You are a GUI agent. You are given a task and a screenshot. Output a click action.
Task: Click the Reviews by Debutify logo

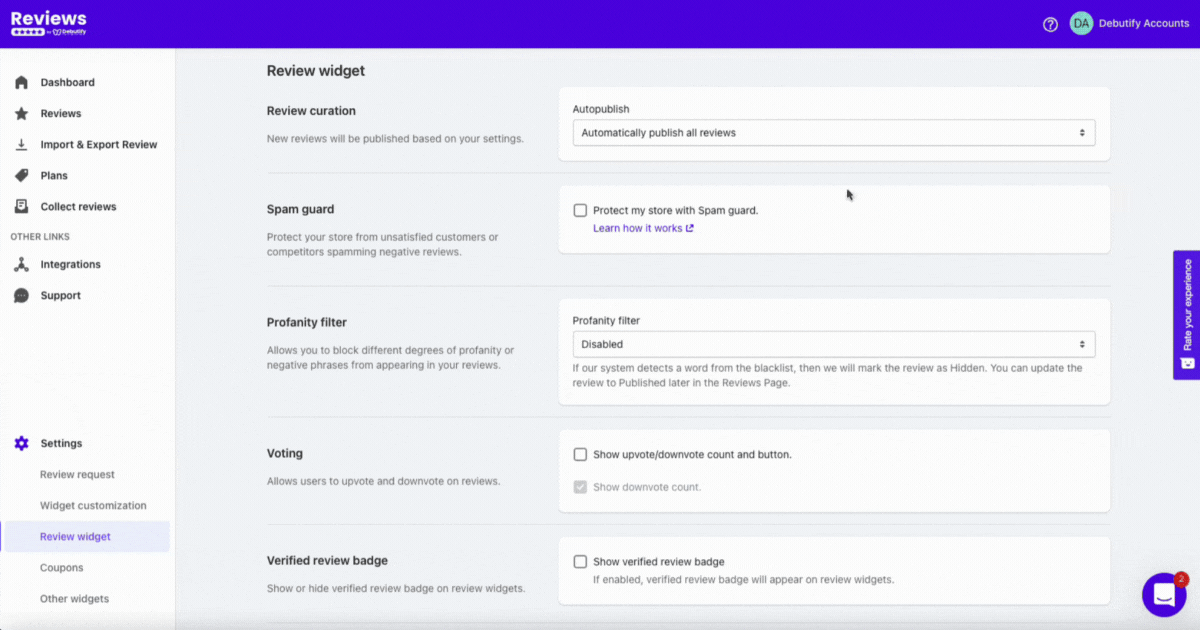coord(49,23)
